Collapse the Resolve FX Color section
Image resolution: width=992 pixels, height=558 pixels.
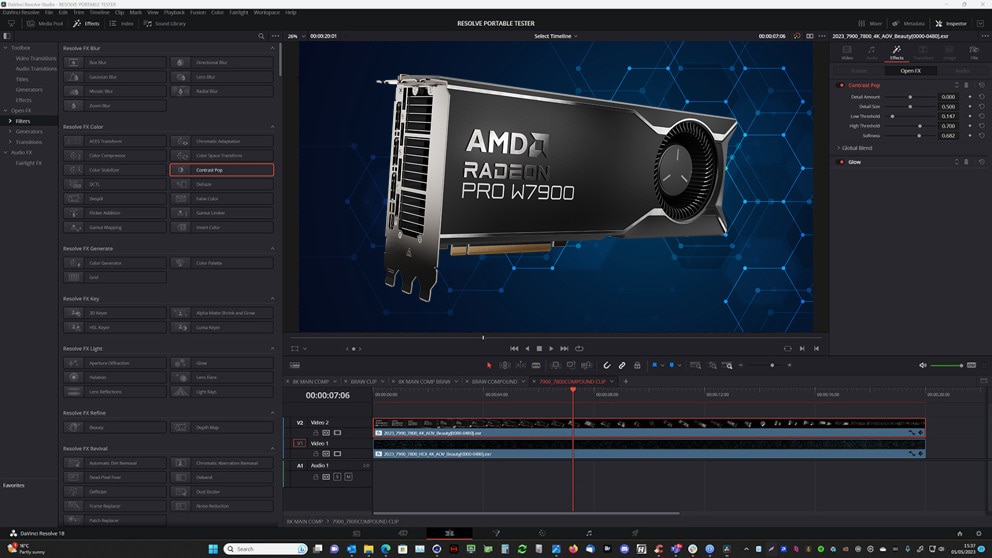[273, 127]
